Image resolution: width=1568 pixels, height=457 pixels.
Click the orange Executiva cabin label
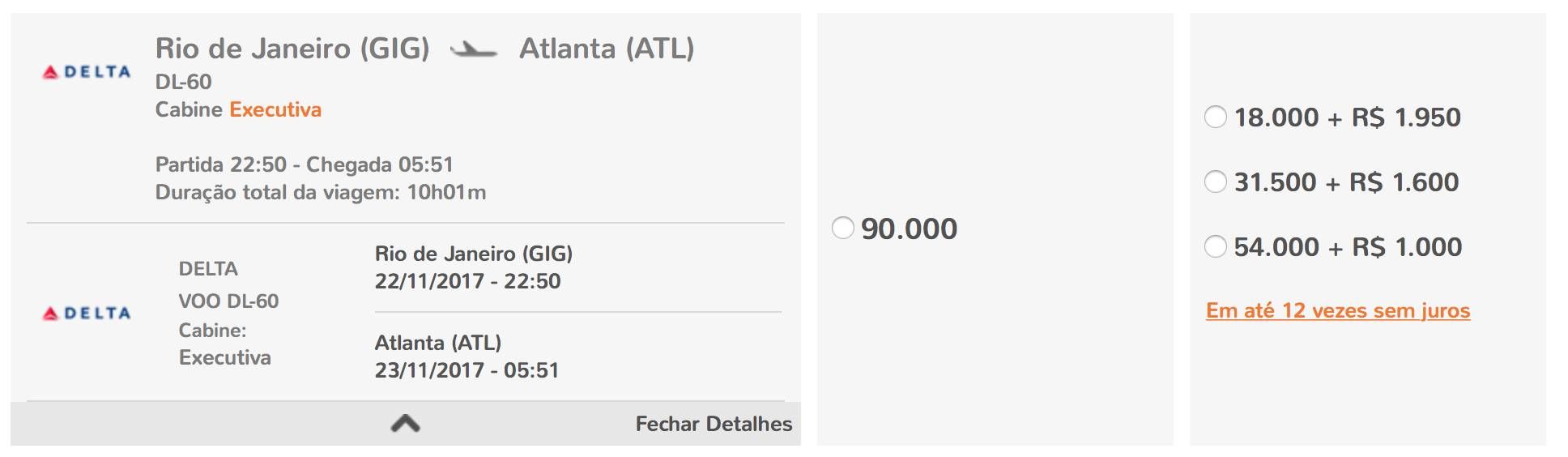point(275,109)
